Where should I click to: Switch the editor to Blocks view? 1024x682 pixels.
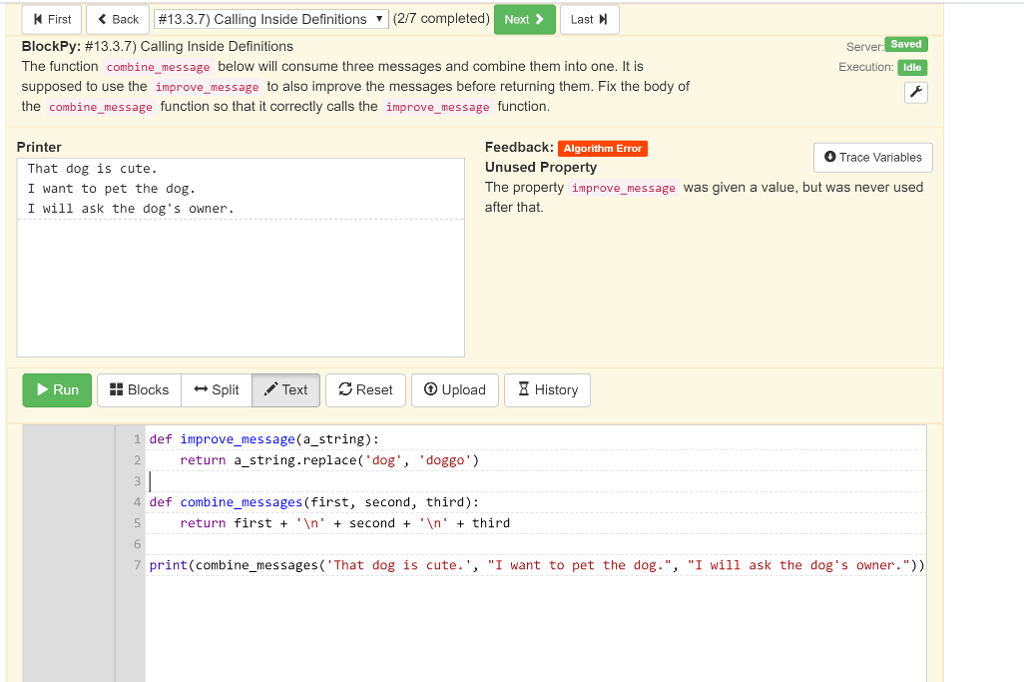point(138,390)
